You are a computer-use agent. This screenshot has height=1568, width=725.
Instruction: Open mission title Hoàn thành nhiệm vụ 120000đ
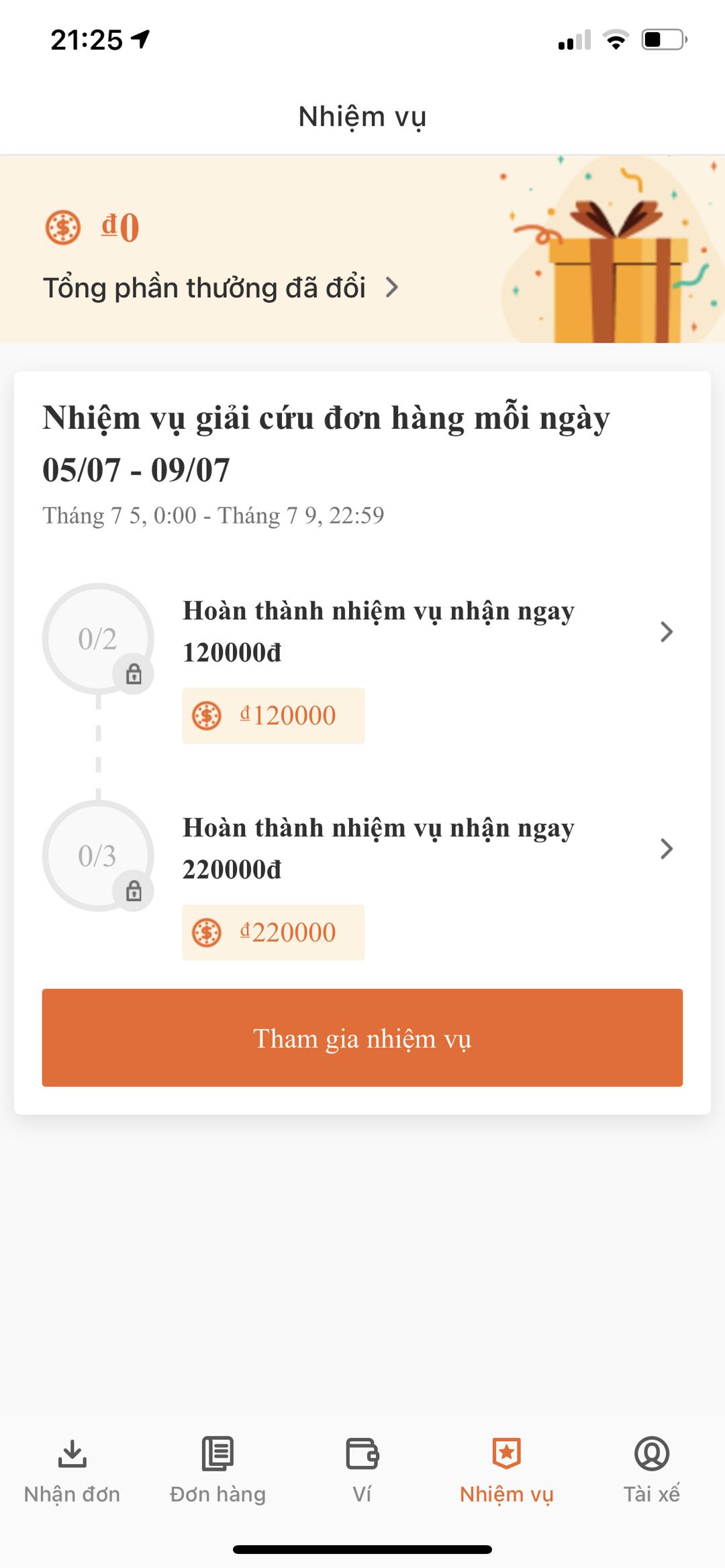379,631
